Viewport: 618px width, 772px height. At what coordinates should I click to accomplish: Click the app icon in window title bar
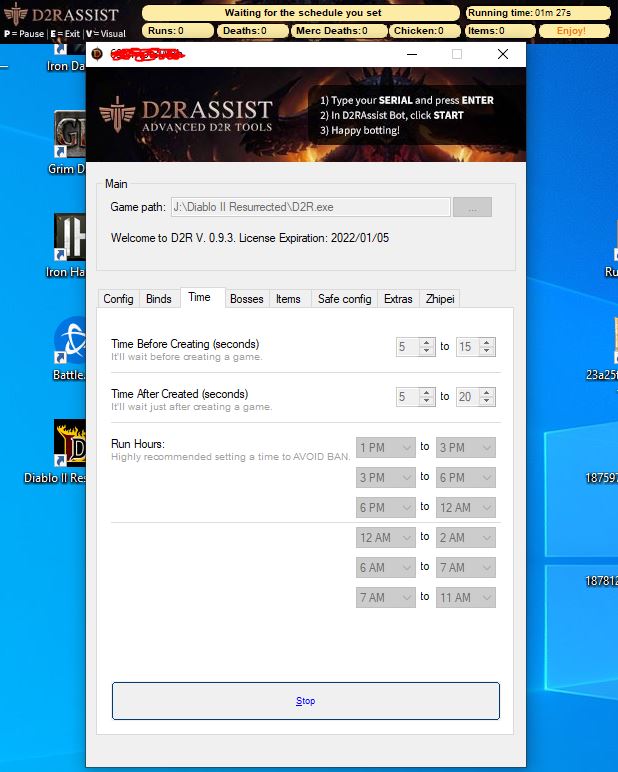97,54
